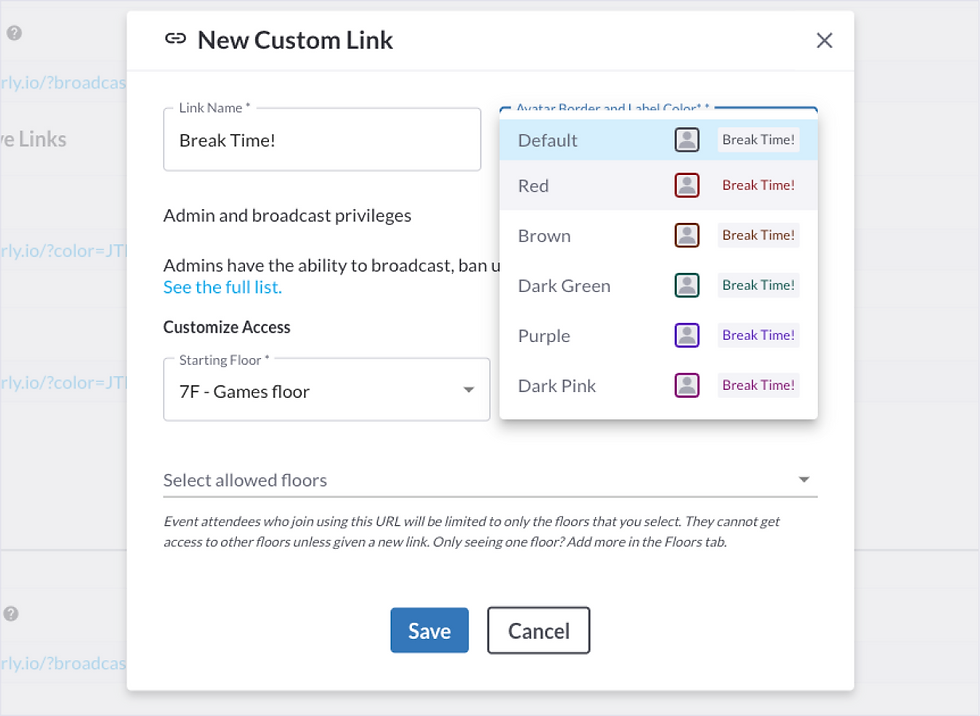This screenshot has height=716, width=980.
Task: Close the New Custom Link dialog
Action: [824, 41]
